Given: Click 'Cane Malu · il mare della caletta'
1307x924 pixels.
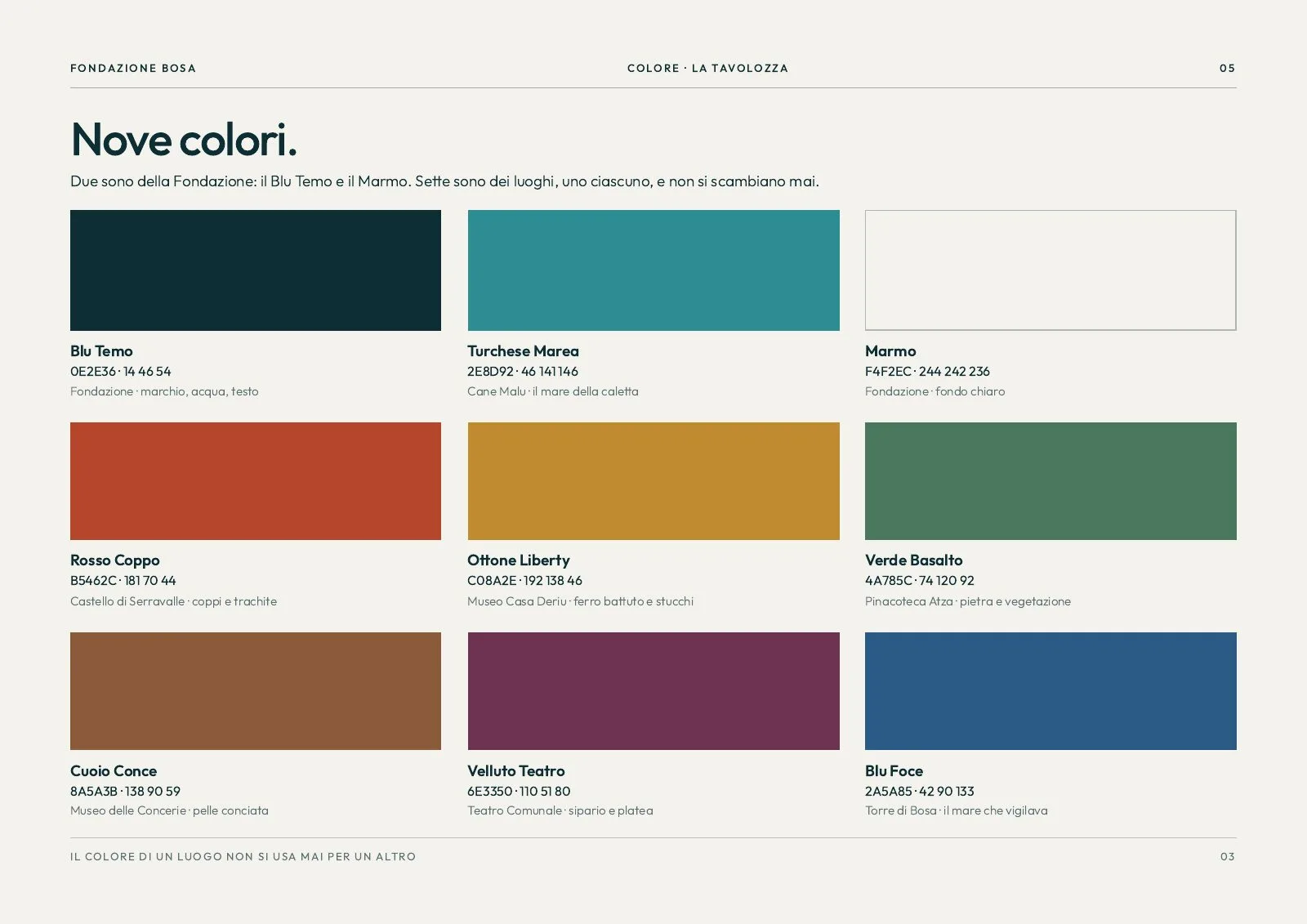Looking at the screenshot, I should 553,391.
